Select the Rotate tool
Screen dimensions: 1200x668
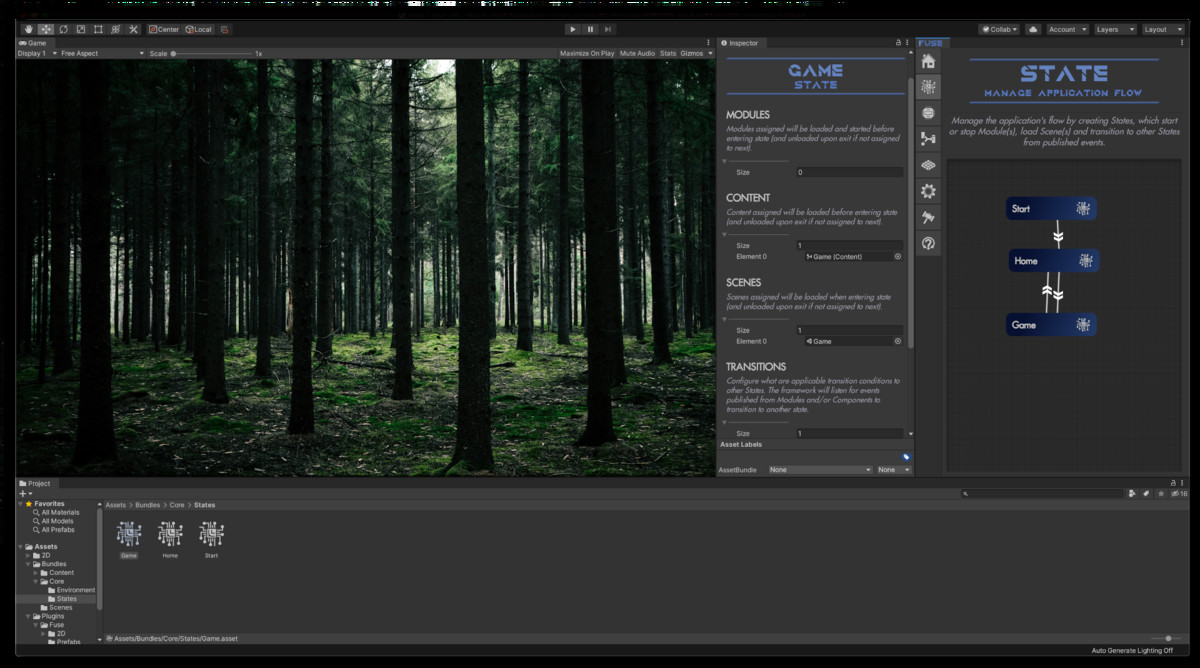(63, 29)
